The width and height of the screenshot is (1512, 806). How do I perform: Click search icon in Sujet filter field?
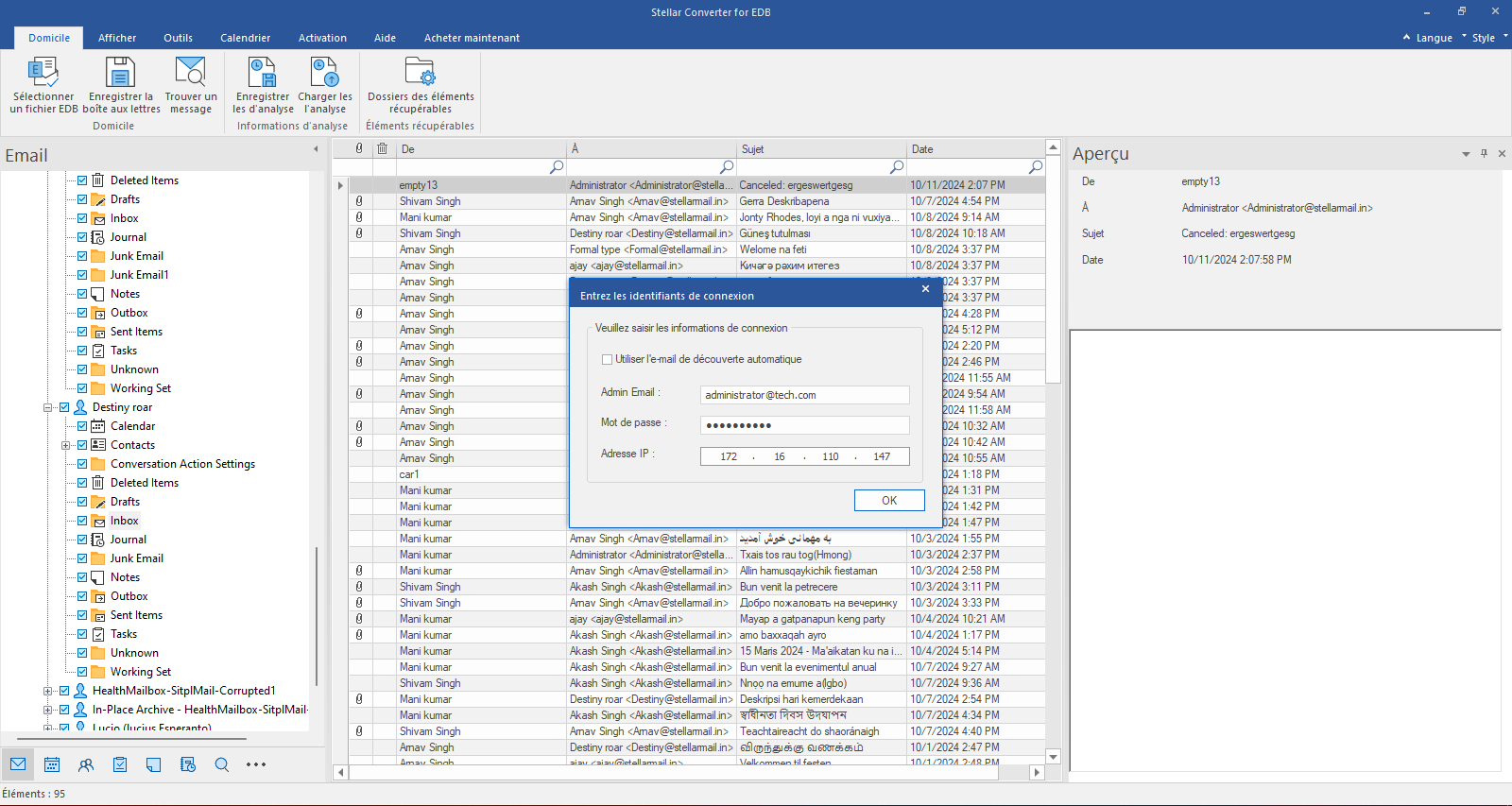point(897,166)
